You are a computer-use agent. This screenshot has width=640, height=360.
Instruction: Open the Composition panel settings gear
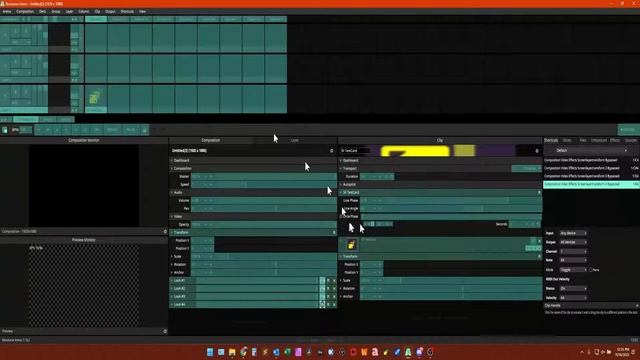331,151
